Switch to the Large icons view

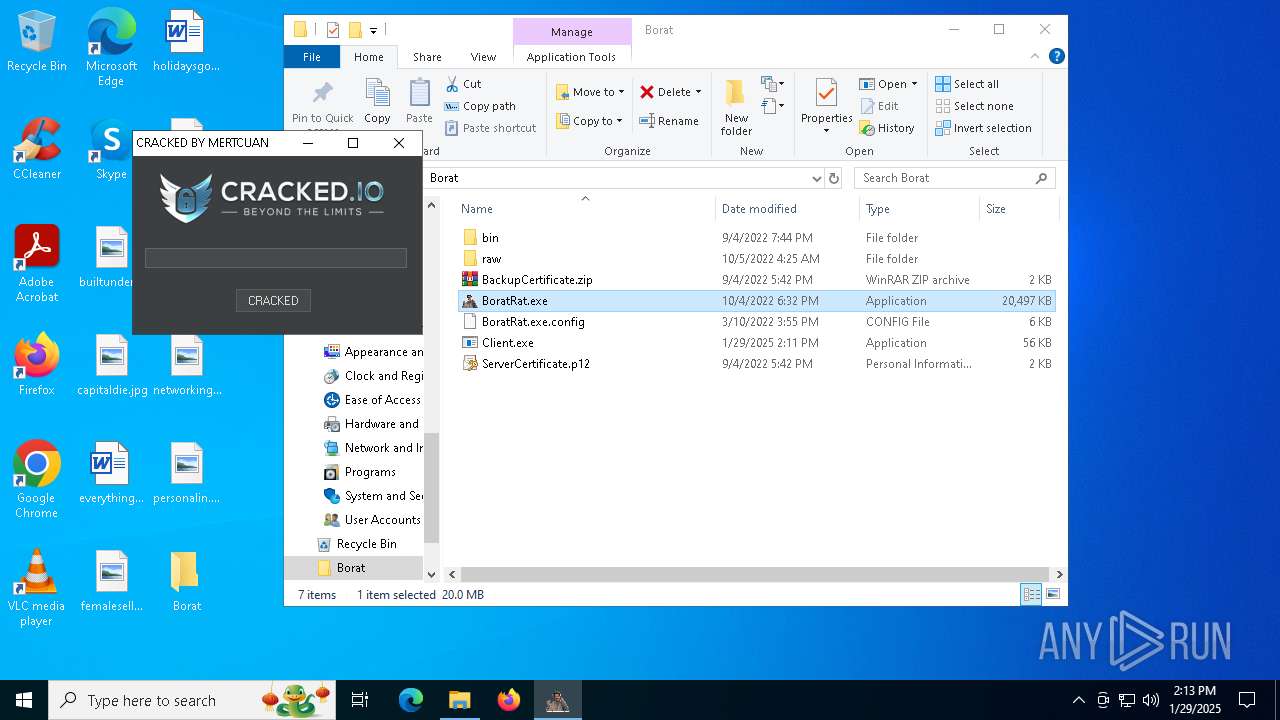click(1052, 594)
